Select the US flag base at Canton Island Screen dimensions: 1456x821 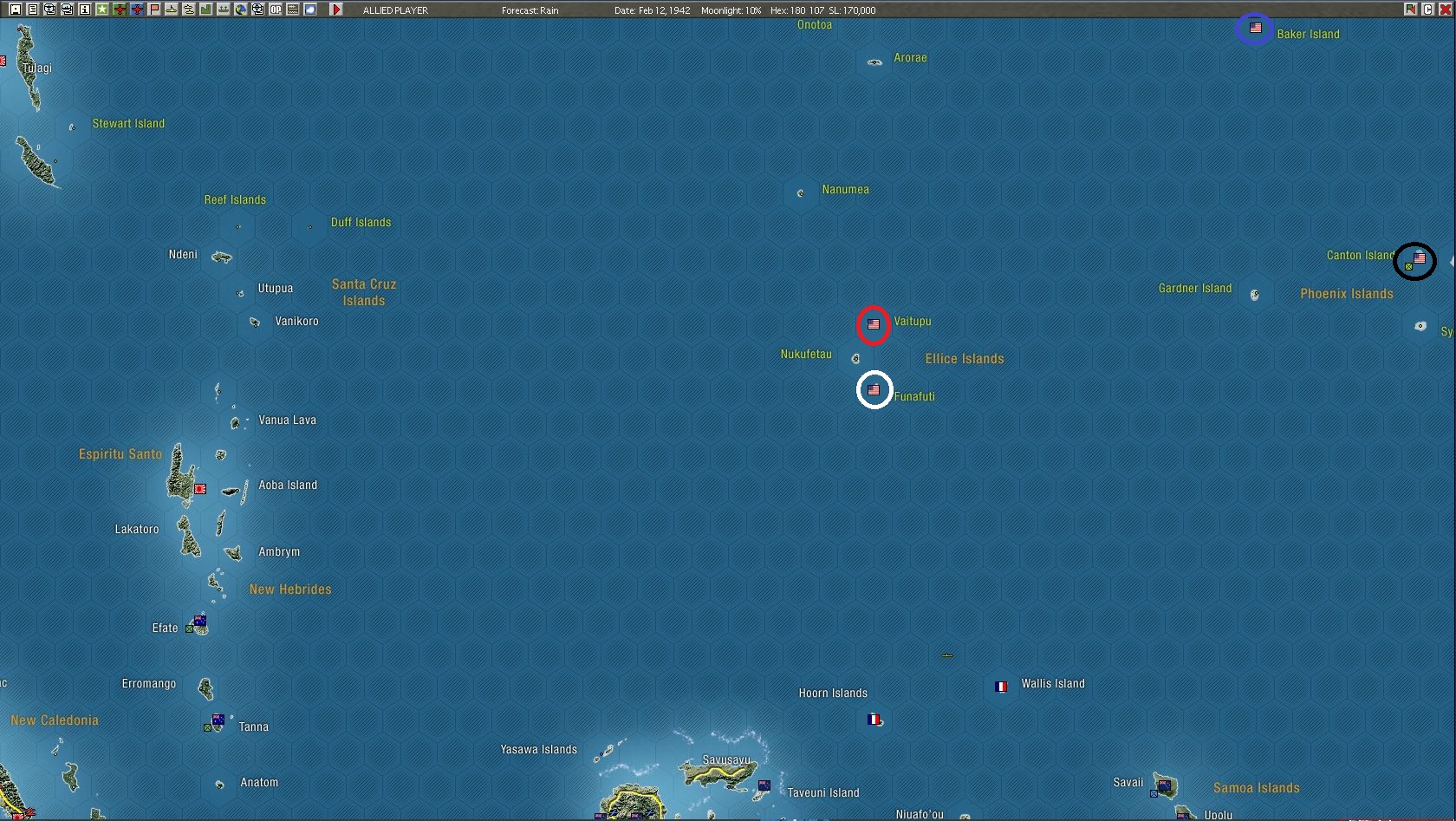(1419, 258)
